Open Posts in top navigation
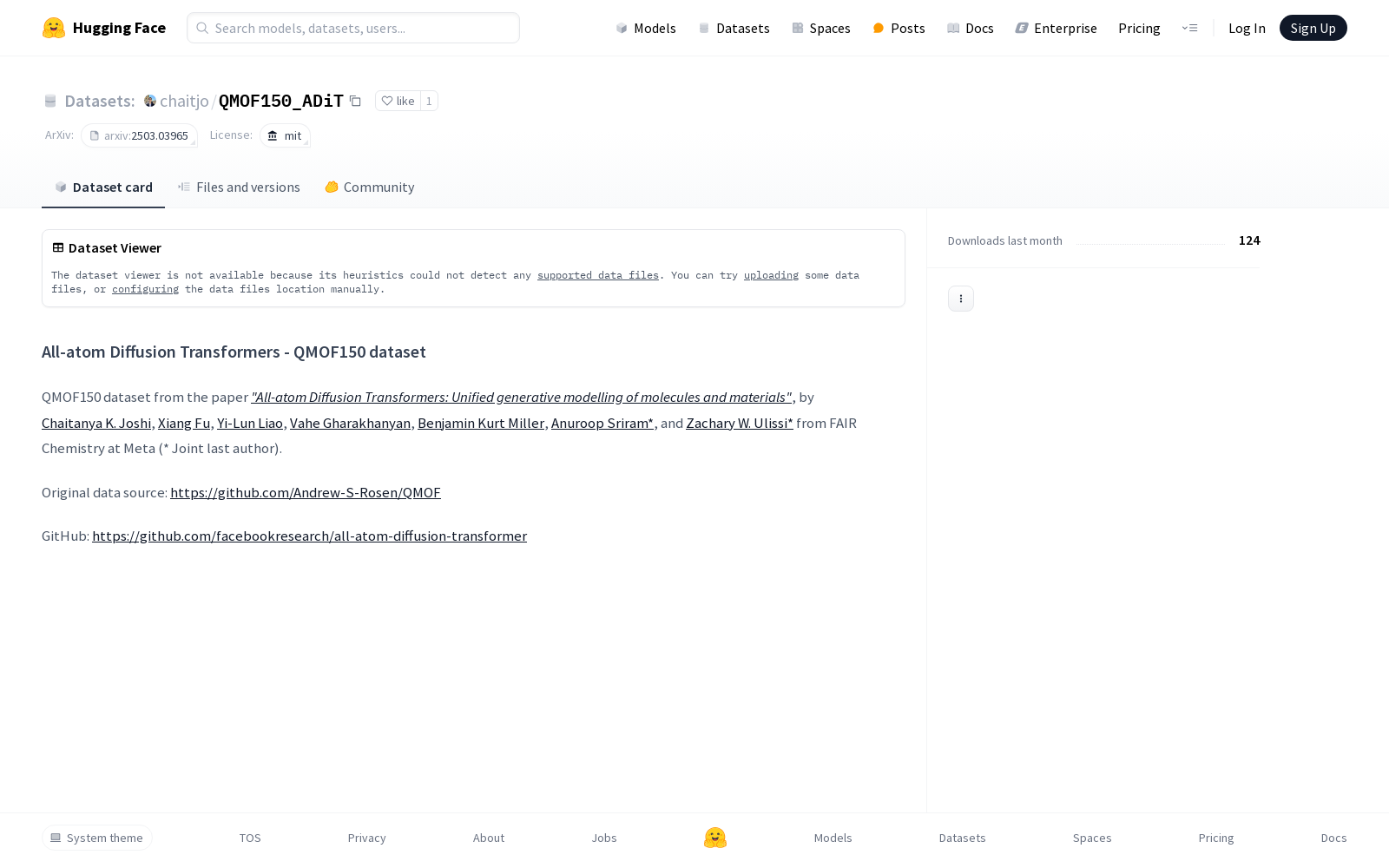This screenshot has height=868, width=1389. point(899,28)
